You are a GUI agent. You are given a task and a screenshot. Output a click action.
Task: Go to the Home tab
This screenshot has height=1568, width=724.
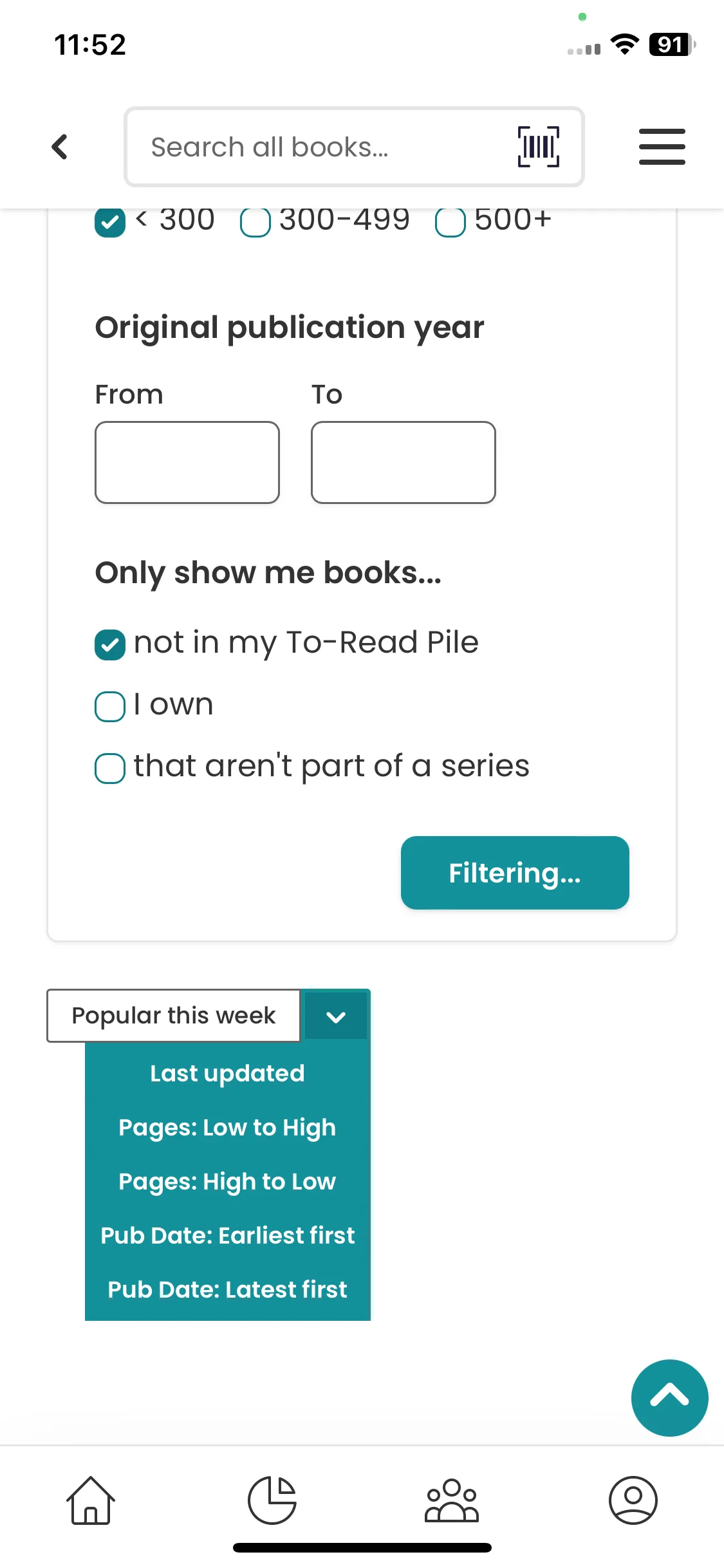pyautogui.click(x=91, y=1500)
